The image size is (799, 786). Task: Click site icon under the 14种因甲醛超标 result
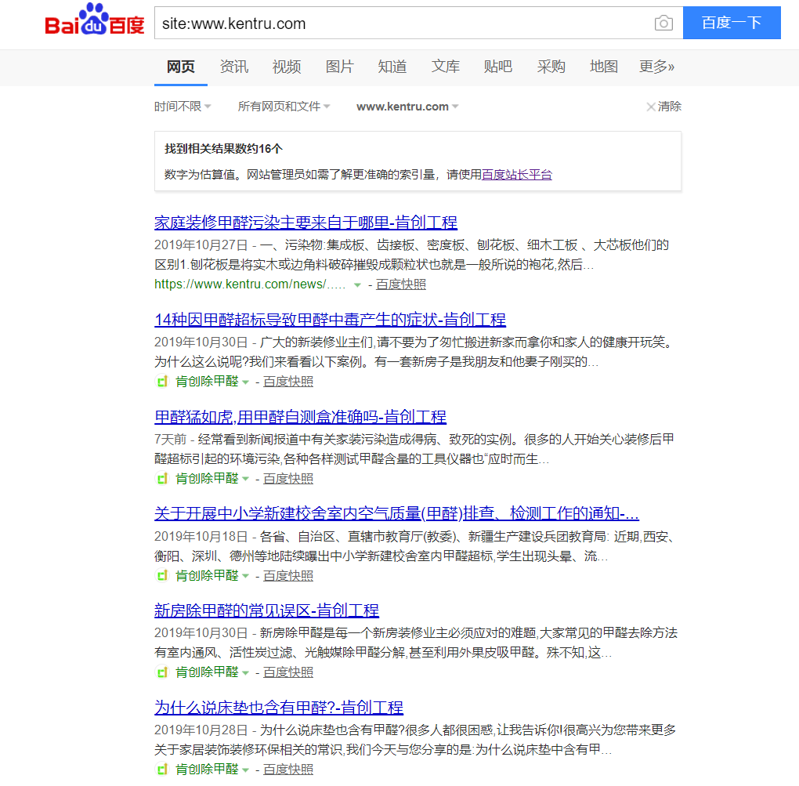click(x=162, y=381)
